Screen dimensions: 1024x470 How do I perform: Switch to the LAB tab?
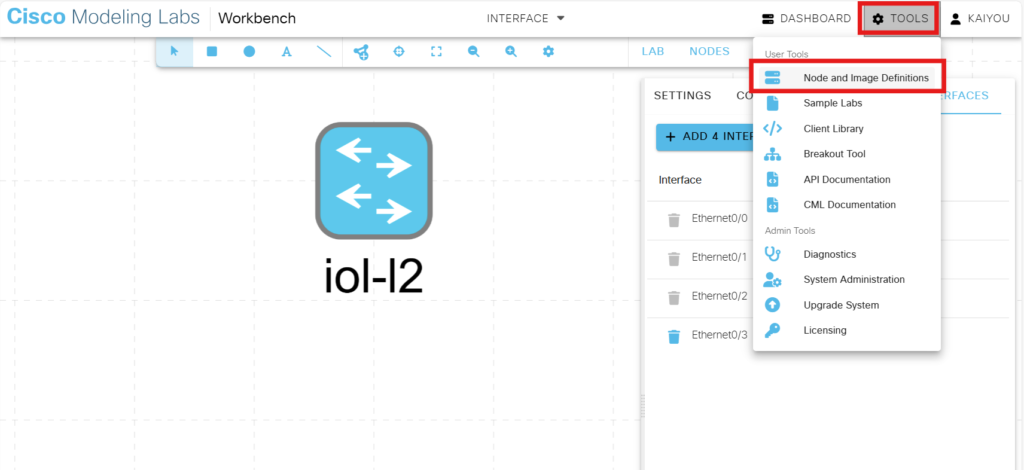pos(652,52)
